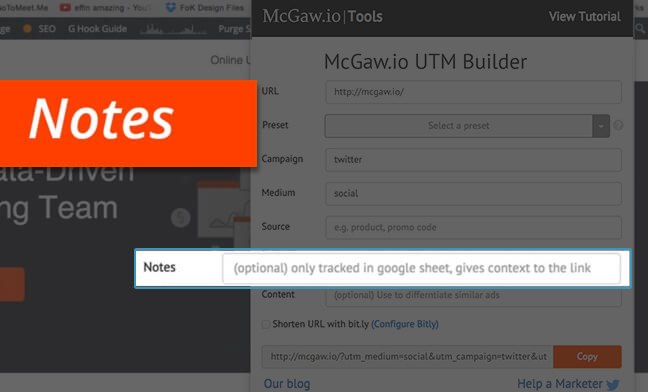Switch to the GoToMeet.Me tab
This screenshot has height=392, width=648.
point(24,7)
